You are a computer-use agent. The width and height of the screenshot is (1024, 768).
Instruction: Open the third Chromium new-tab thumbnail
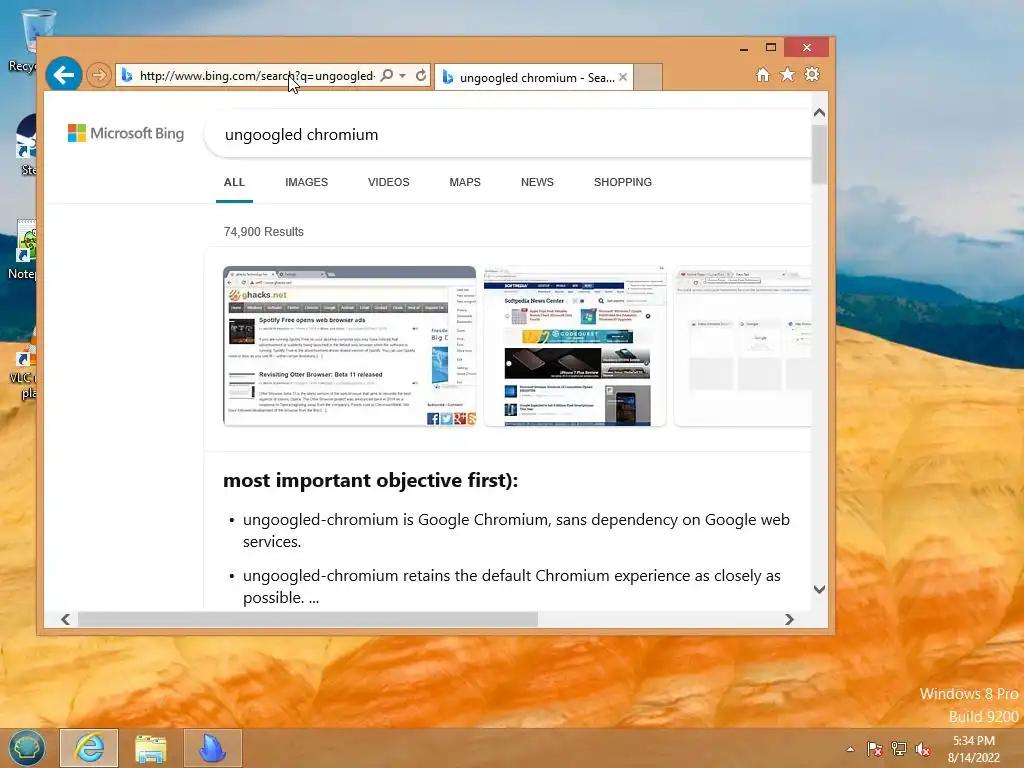pos(743,346)
